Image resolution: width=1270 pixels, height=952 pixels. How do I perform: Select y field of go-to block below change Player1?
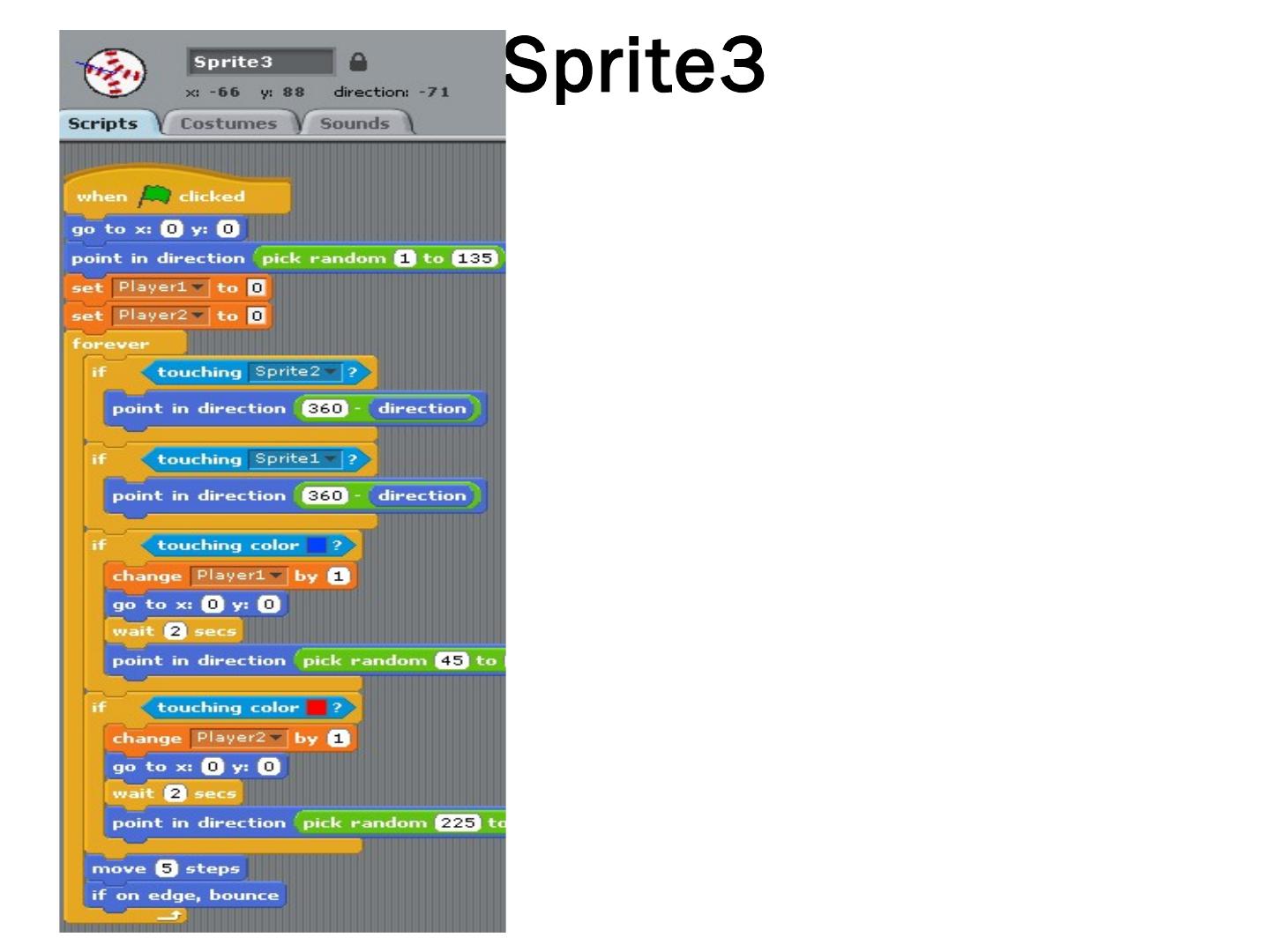(x=268, y=605)
